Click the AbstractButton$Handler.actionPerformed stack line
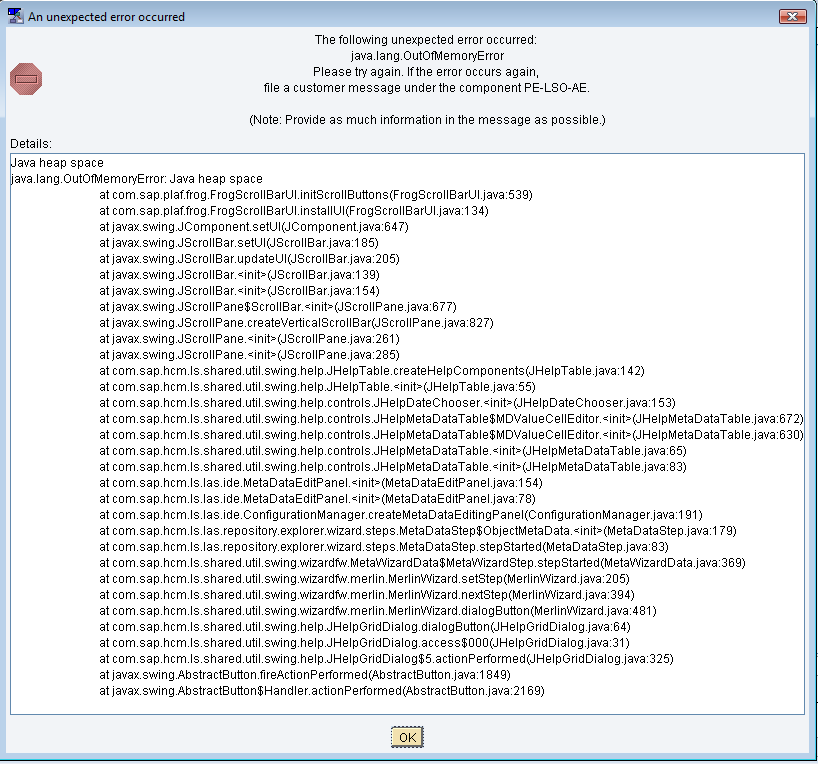Image resolution: width=818 pixels, height=764 pixels. (322, 691)
